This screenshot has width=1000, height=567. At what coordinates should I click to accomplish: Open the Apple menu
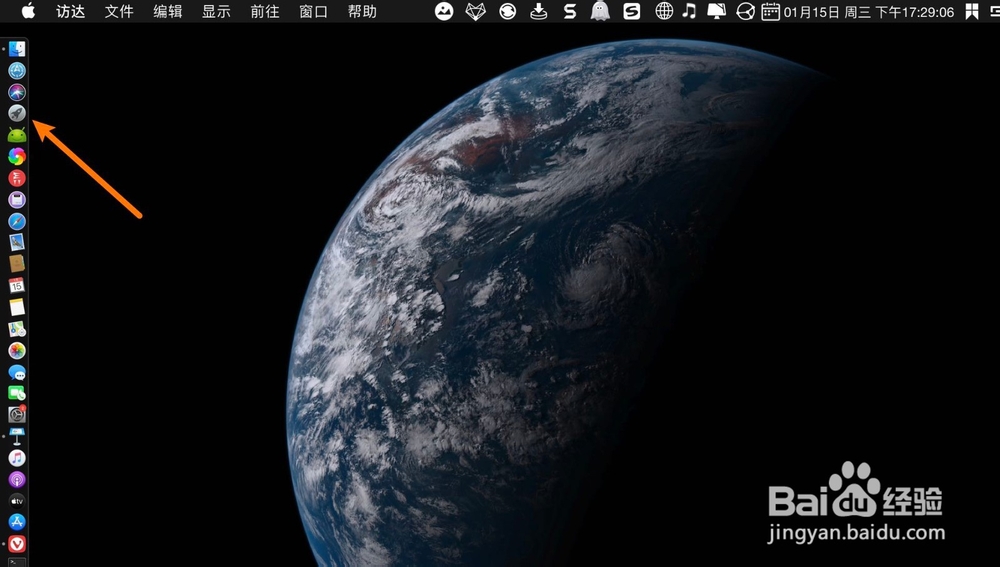pos(29,11)
